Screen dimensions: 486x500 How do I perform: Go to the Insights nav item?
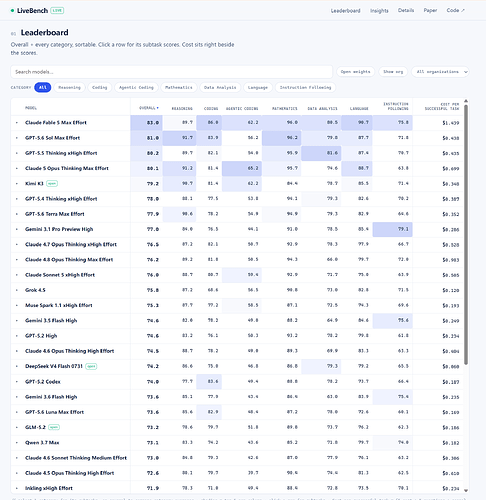coord(379,11)
